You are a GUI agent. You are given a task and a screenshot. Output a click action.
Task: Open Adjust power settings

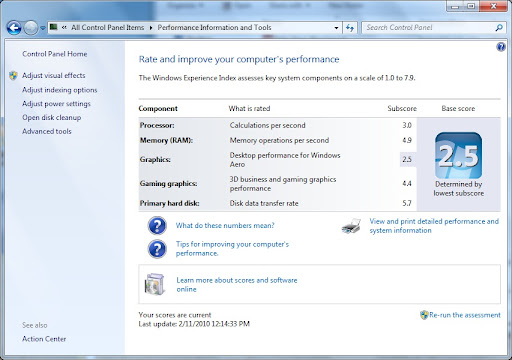click(56, 104)
